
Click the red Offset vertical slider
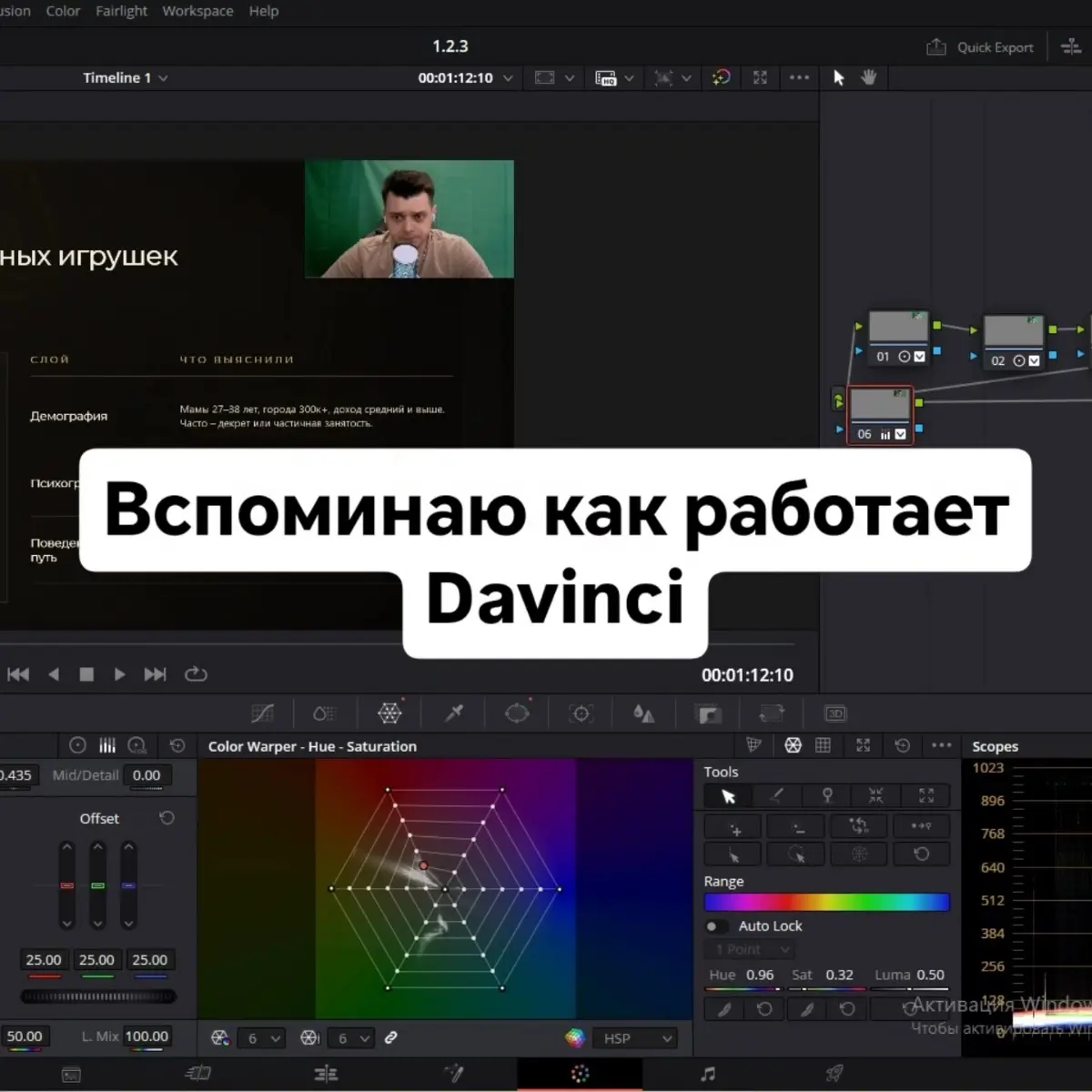pyautogui.click(x=66, y=885)
